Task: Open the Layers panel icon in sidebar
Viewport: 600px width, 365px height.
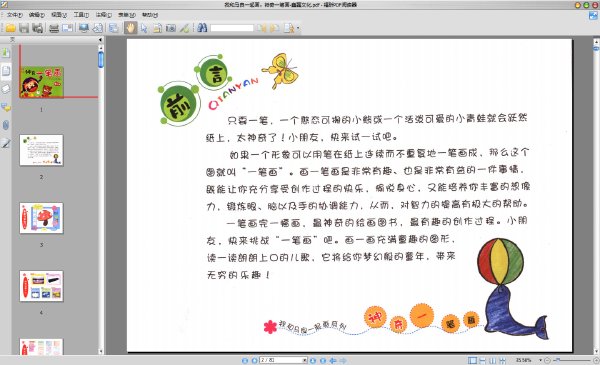Action: tap(6, 89)
